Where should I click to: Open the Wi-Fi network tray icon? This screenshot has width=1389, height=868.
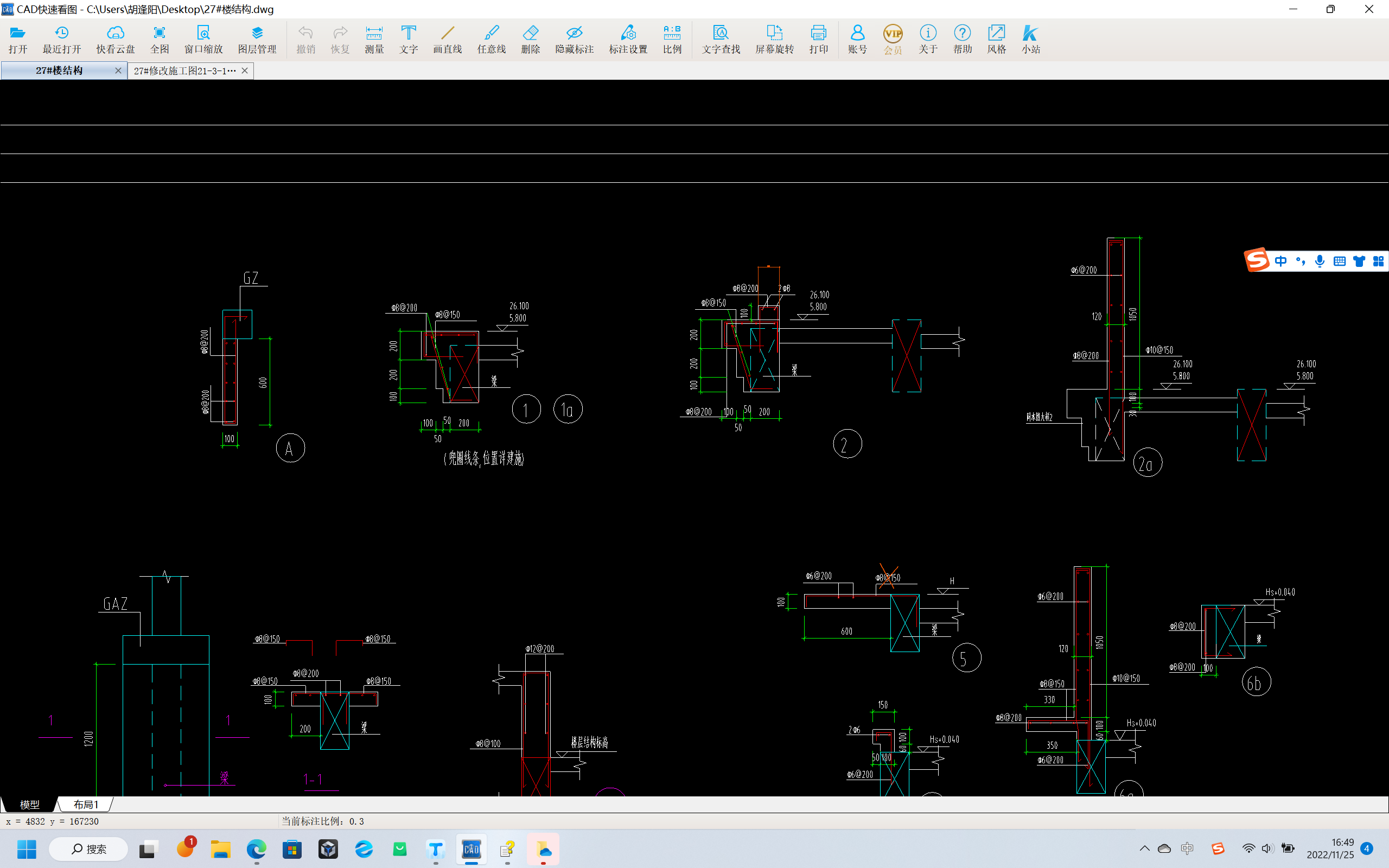click(1248, 848)
